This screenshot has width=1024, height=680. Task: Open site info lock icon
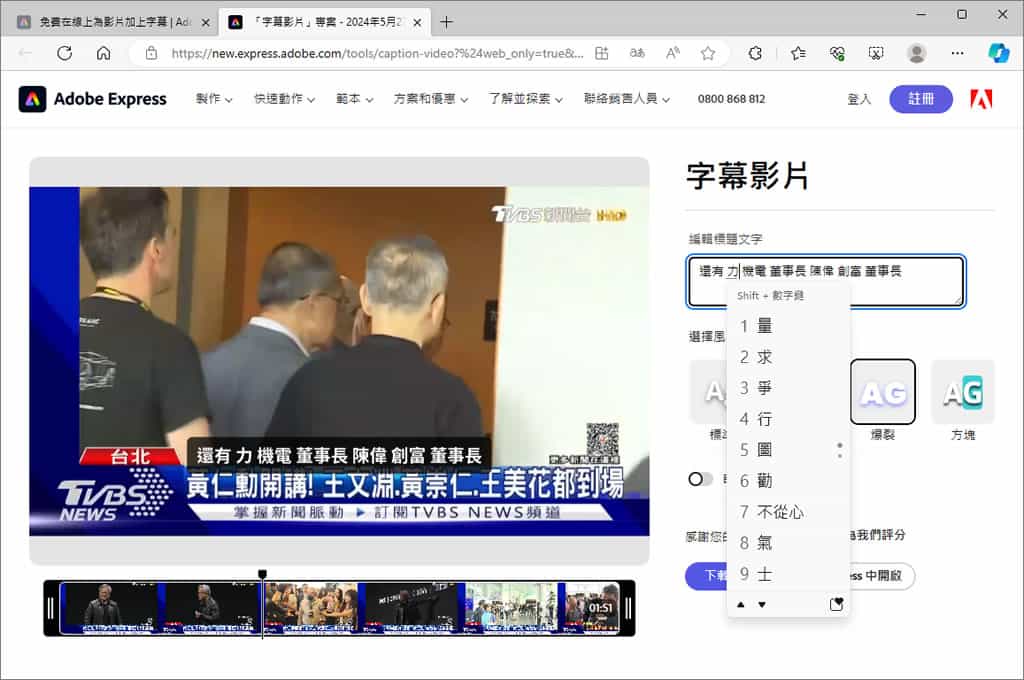[x=152, y=53]
